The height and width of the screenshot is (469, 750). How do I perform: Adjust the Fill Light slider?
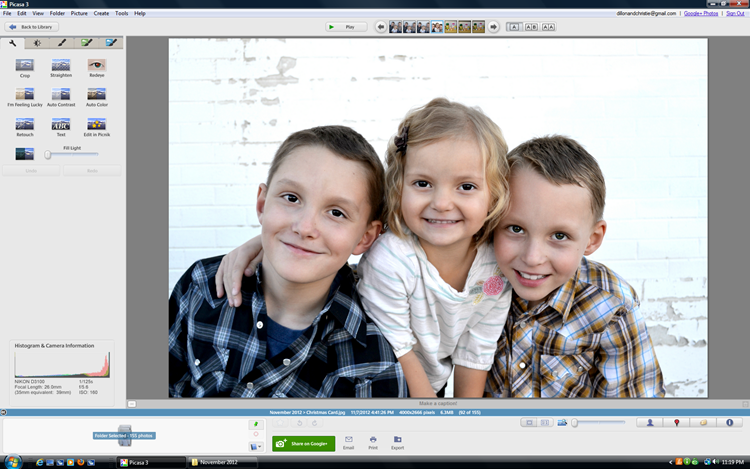point(72,154)
